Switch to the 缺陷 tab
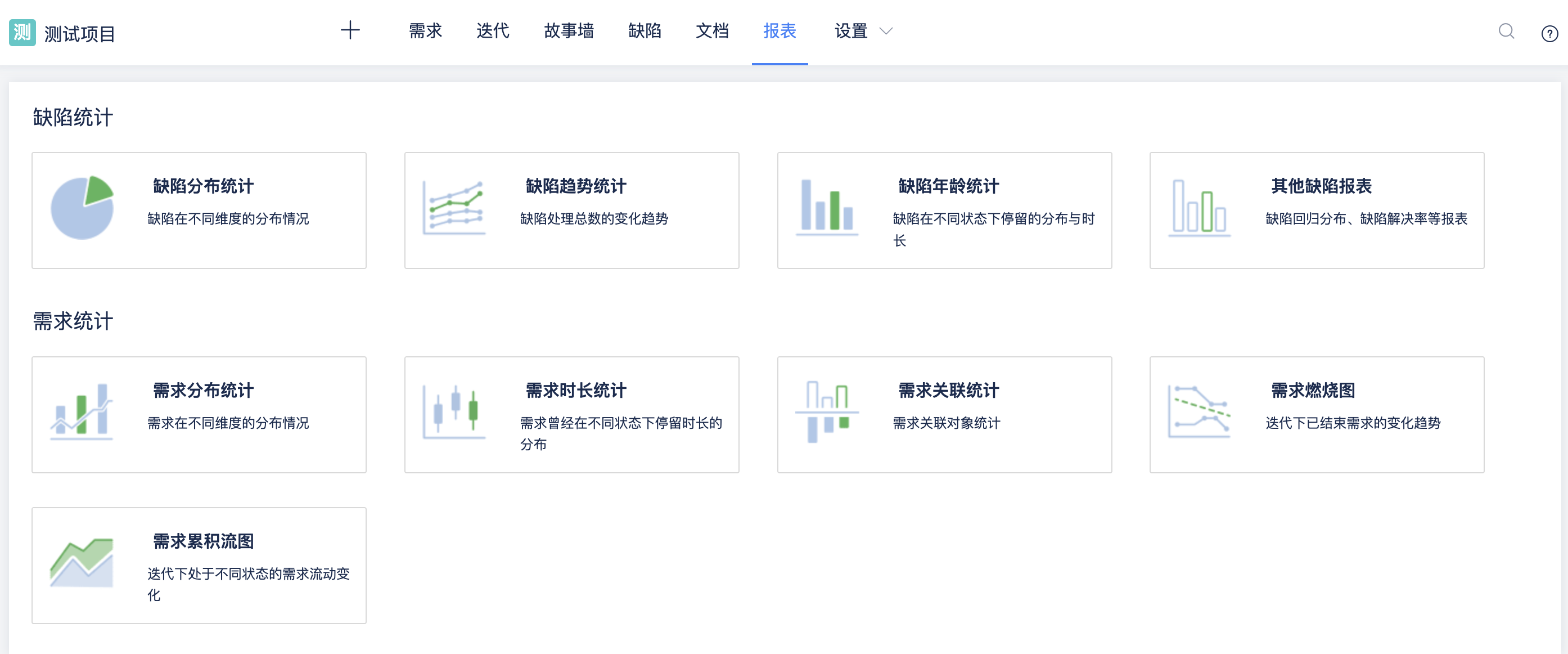 (645, 31)
